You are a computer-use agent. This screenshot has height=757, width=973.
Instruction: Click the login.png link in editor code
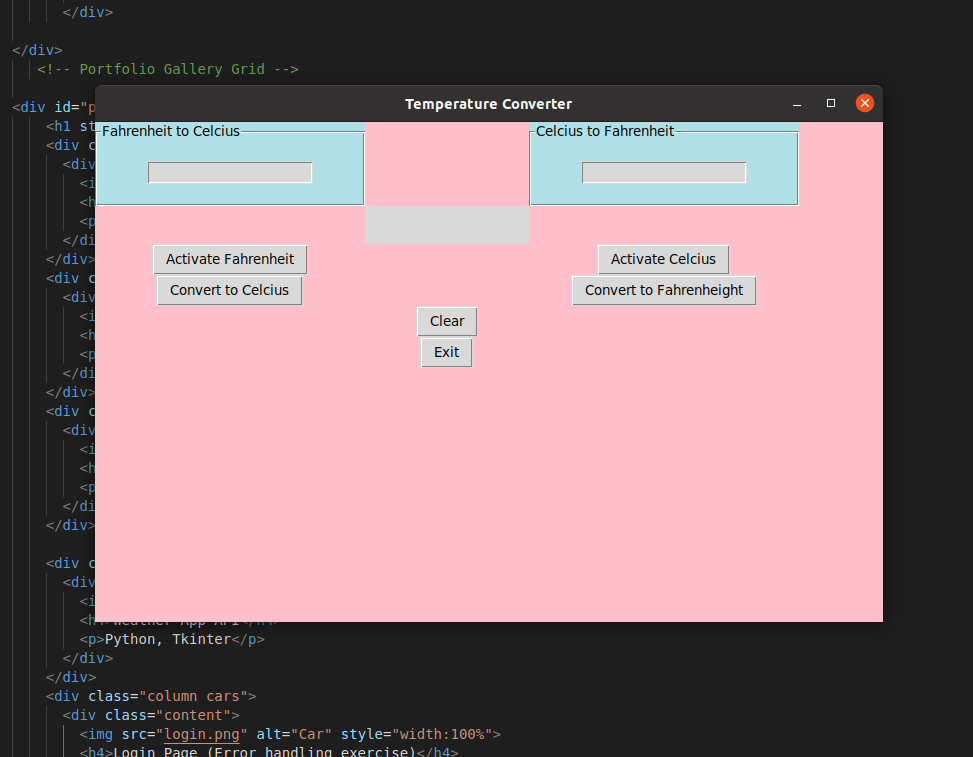(202, 735)
